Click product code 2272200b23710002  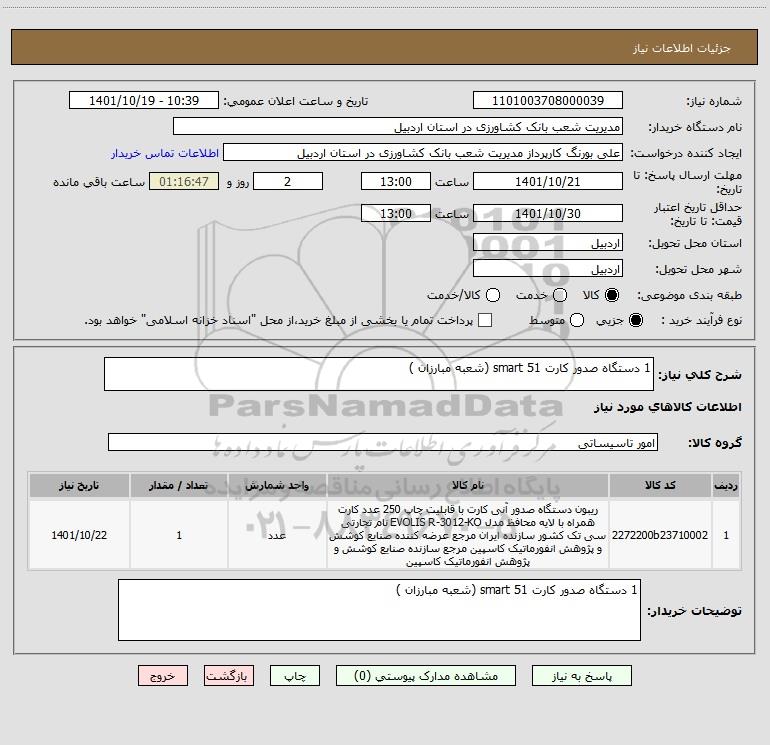(660, 535)
